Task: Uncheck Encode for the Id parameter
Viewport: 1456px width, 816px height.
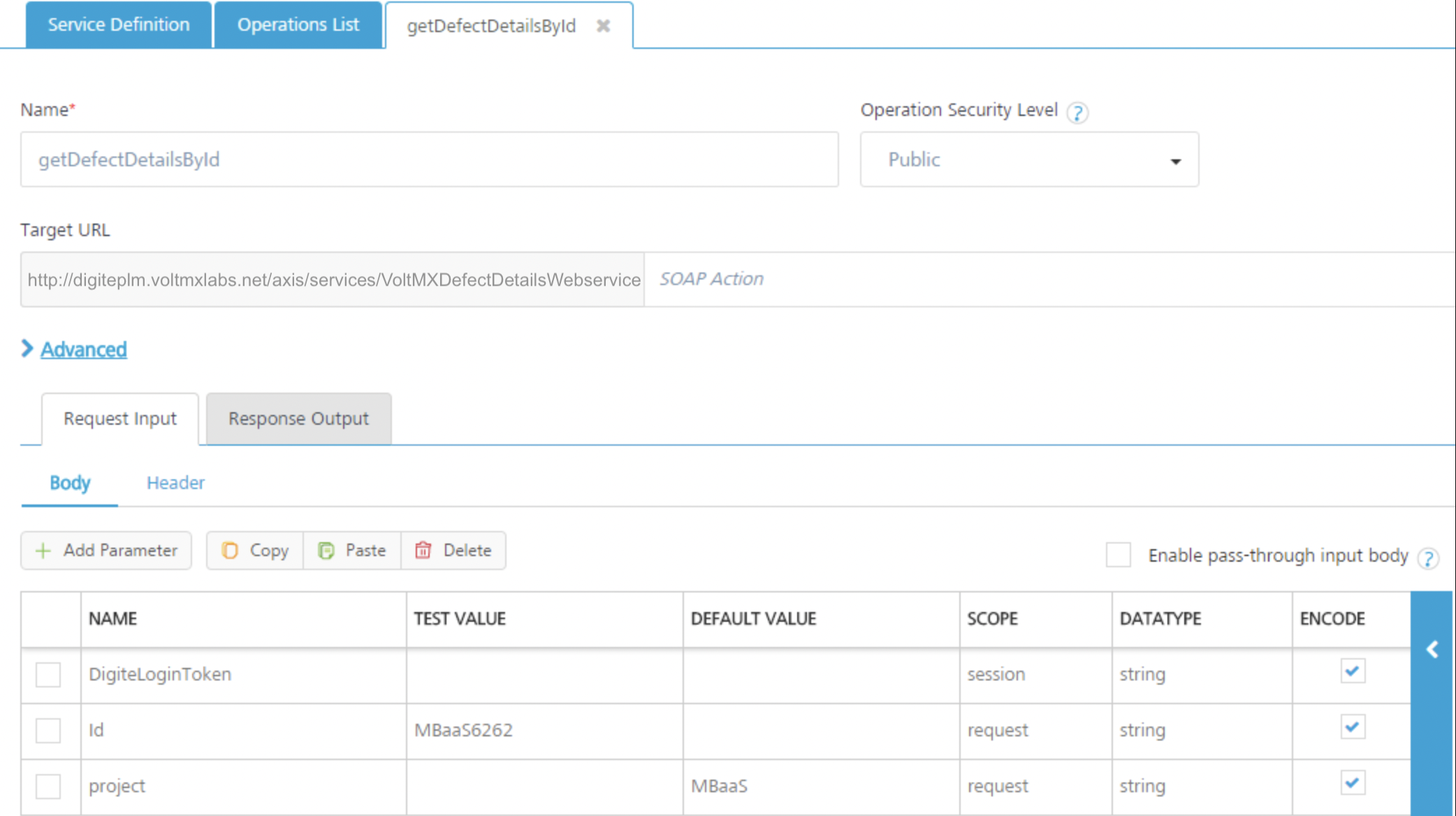Action: (x=1352, y=727)
